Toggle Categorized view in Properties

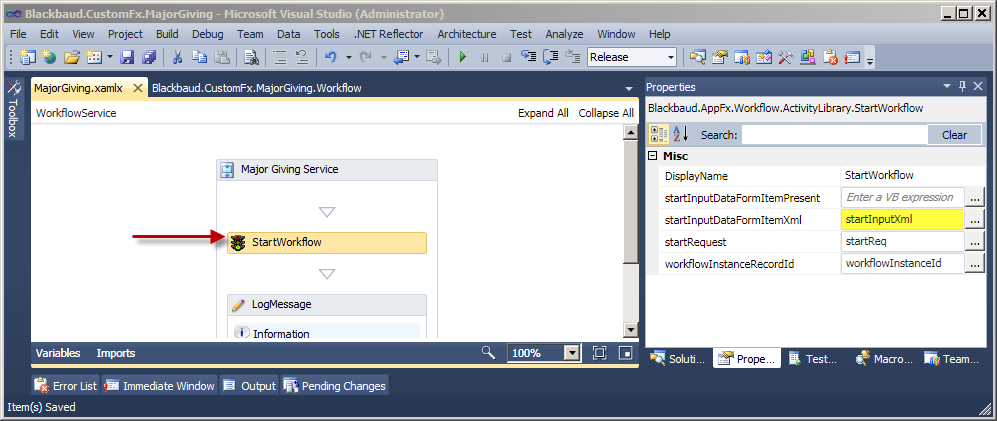(659, 135)
